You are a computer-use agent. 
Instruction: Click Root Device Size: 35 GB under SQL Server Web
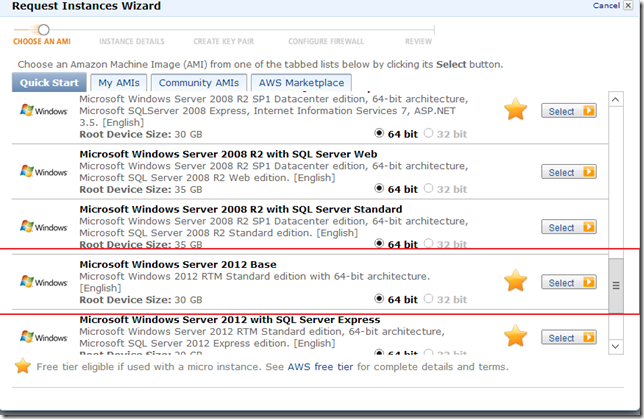141,190
